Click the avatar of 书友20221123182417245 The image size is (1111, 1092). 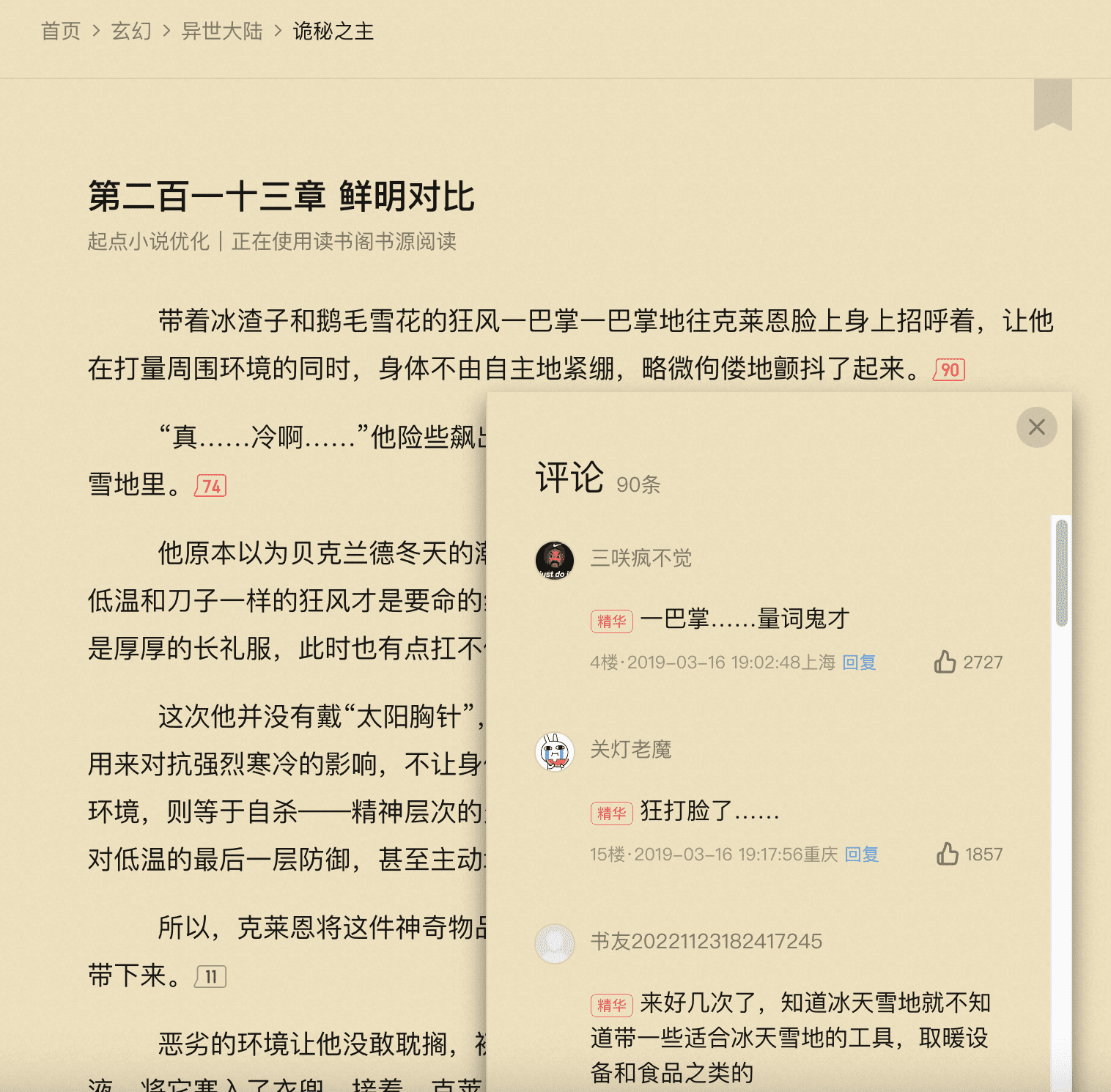(x=555, y=943)
